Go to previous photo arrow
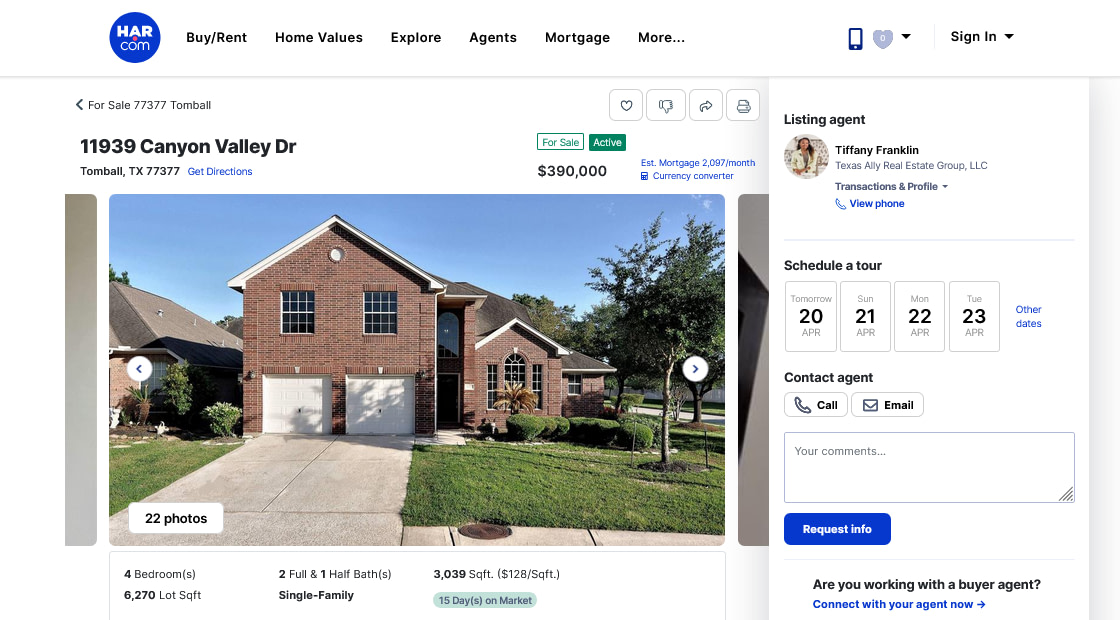Viewport: 1120px width, 620px height. coord(139,369)
